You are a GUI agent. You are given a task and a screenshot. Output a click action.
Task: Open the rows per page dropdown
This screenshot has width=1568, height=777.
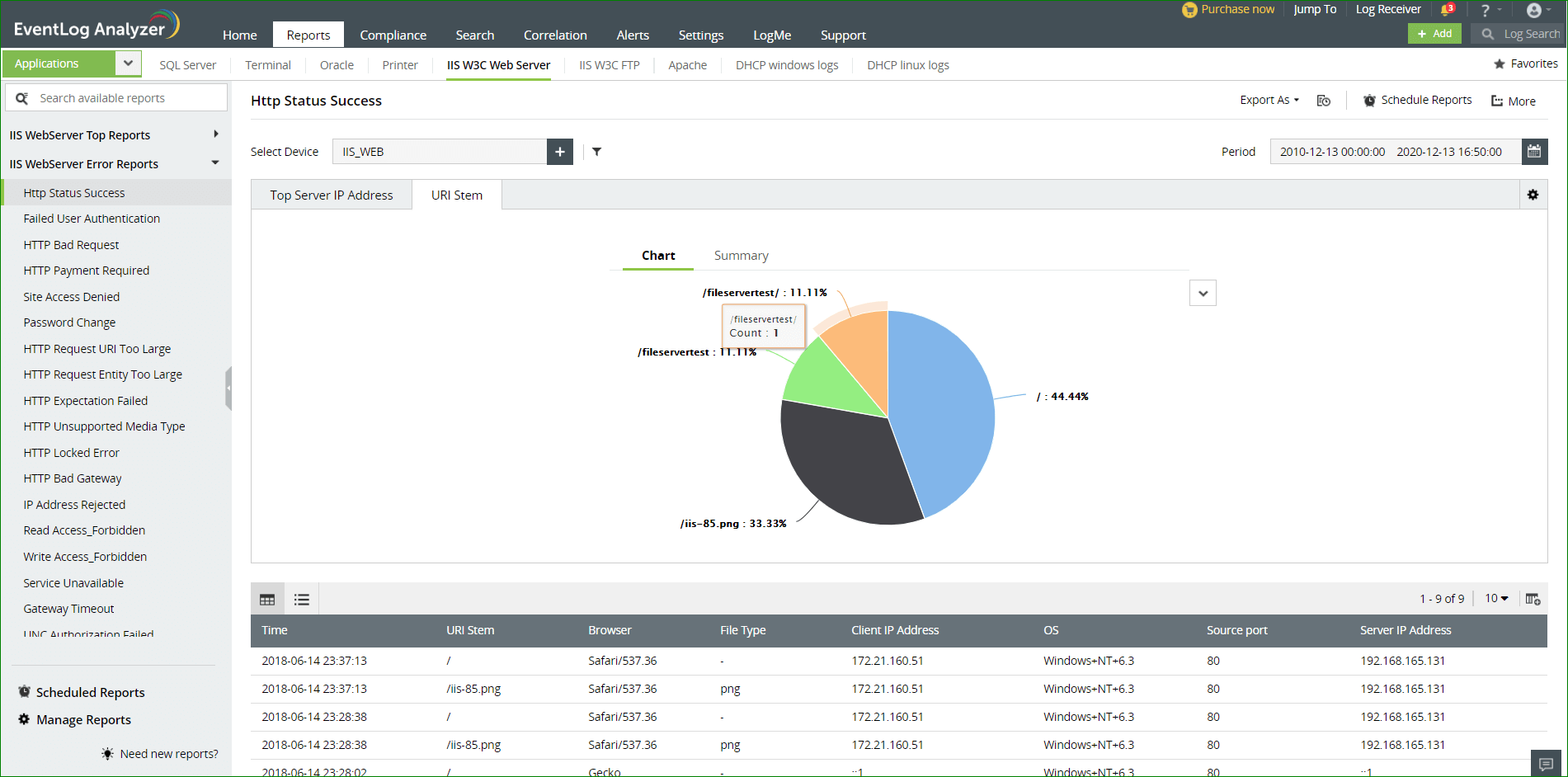1496,599
